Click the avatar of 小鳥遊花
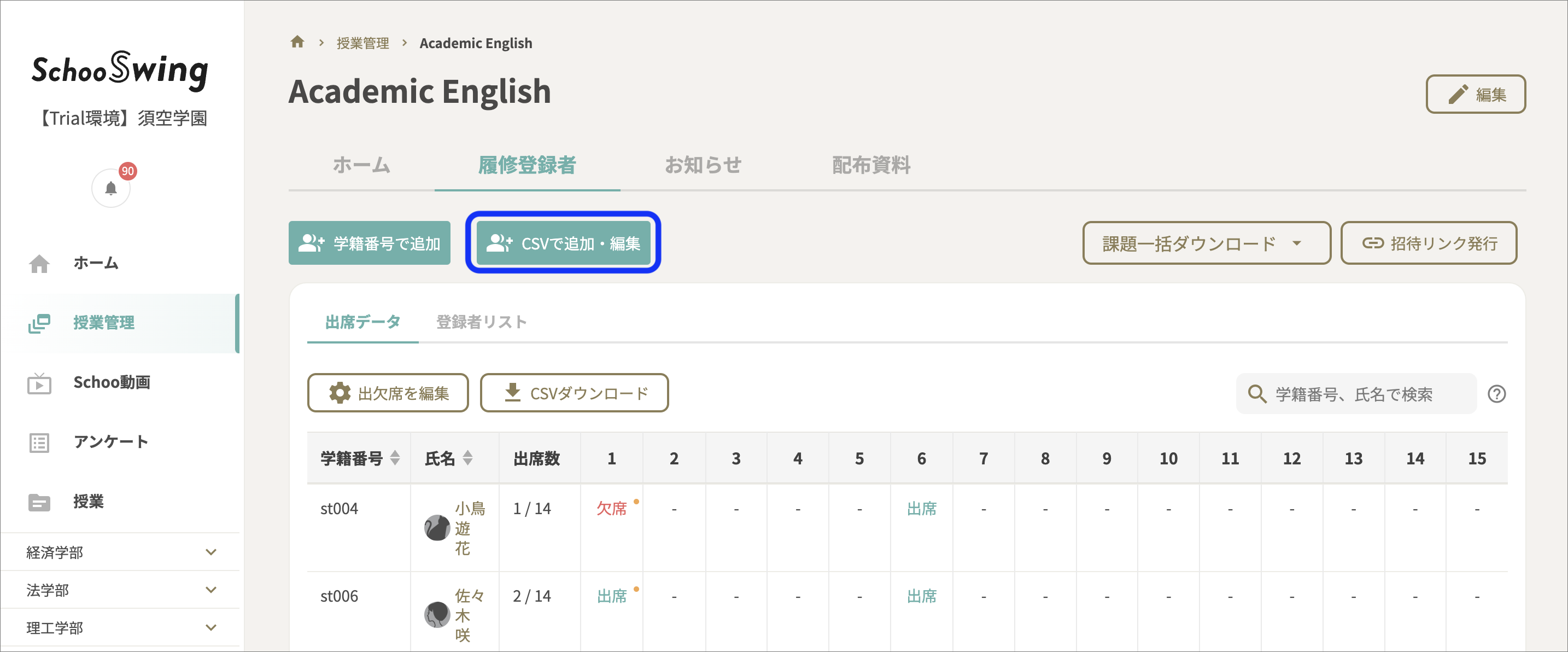This screenshot has width=1568, height=652. 436,528
